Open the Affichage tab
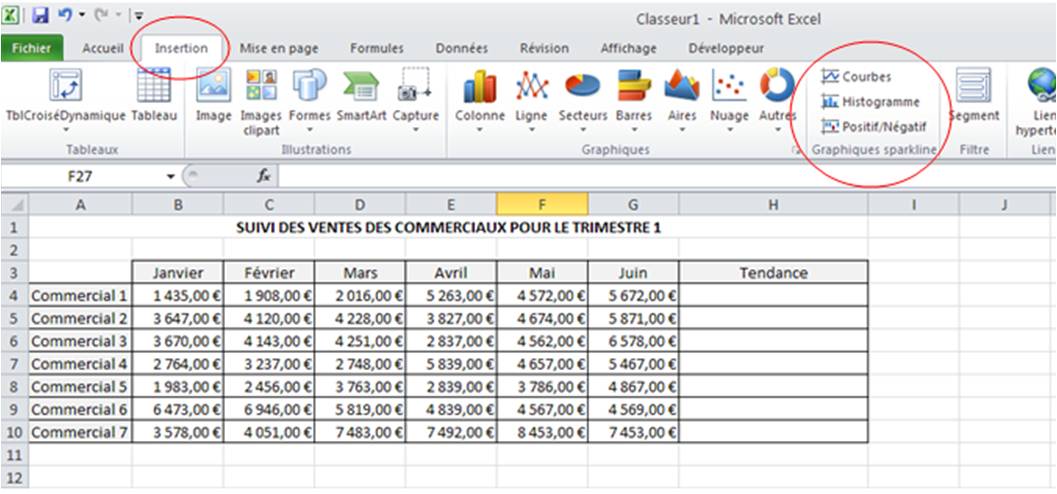The height and width of the screenshot is (494, 1057). [628, 49]
